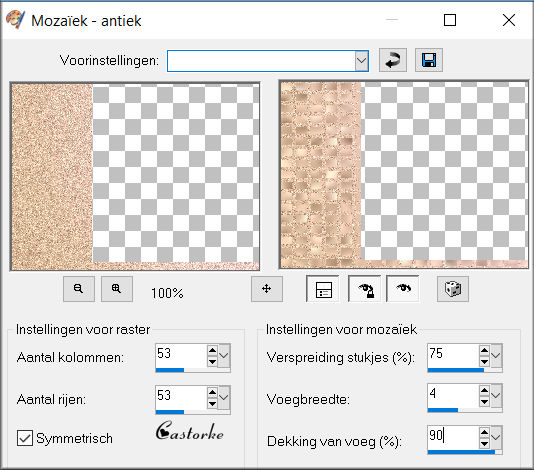The height and width of the screenshot is (470, 534).
Task: Click in the Aantal kolommen value field
Action: coord(181,355)
